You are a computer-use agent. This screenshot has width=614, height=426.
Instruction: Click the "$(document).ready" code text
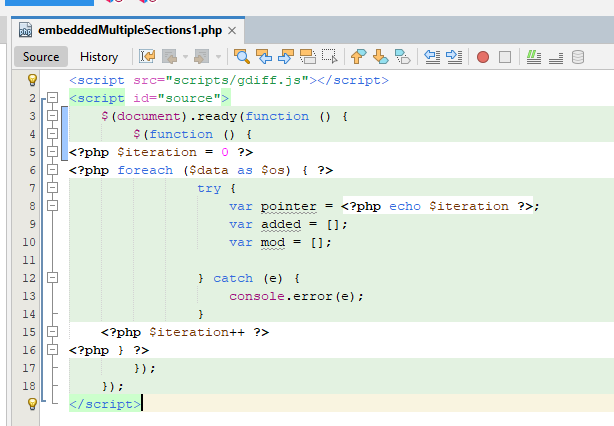coord(169,116)
